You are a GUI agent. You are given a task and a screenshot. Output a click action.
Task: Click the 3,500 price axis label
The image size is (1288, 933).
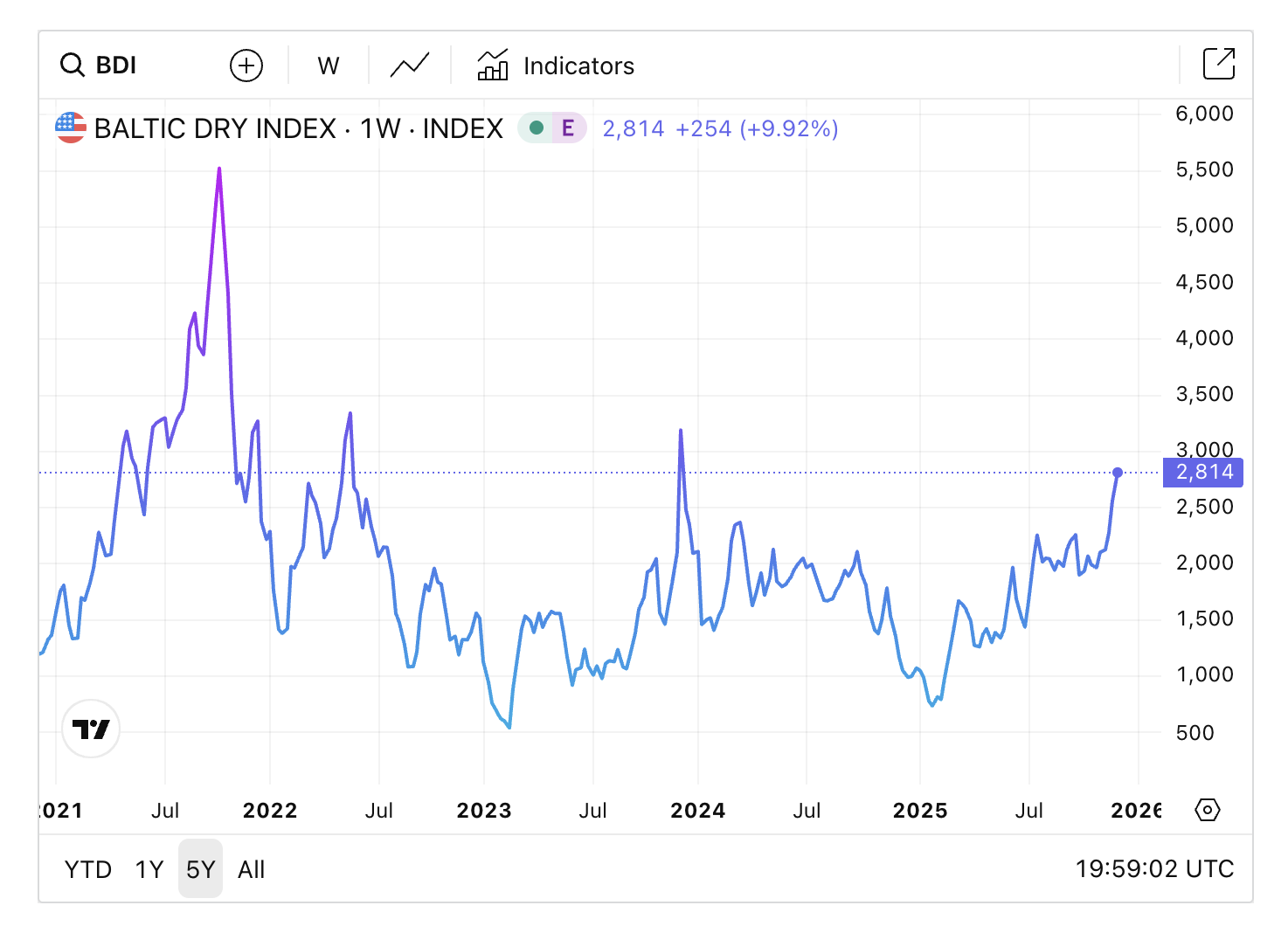(1204, 394)
